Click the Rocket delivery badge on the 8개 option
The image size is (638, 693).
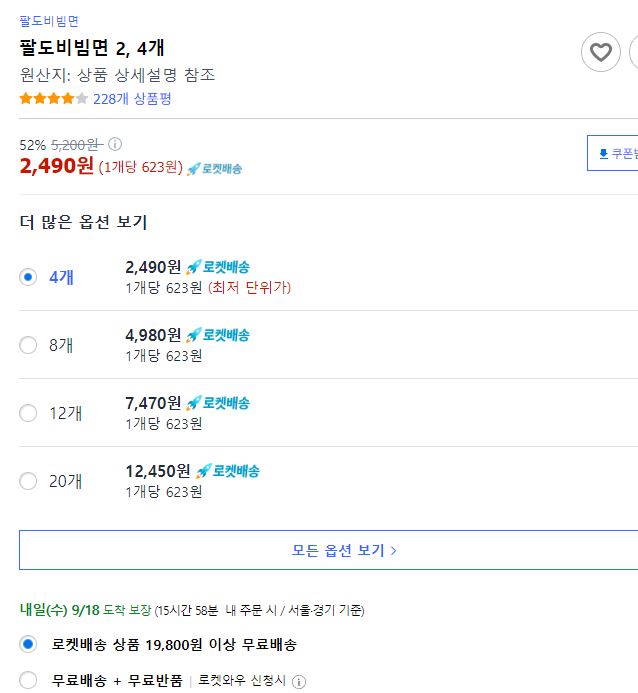point(218,335)
